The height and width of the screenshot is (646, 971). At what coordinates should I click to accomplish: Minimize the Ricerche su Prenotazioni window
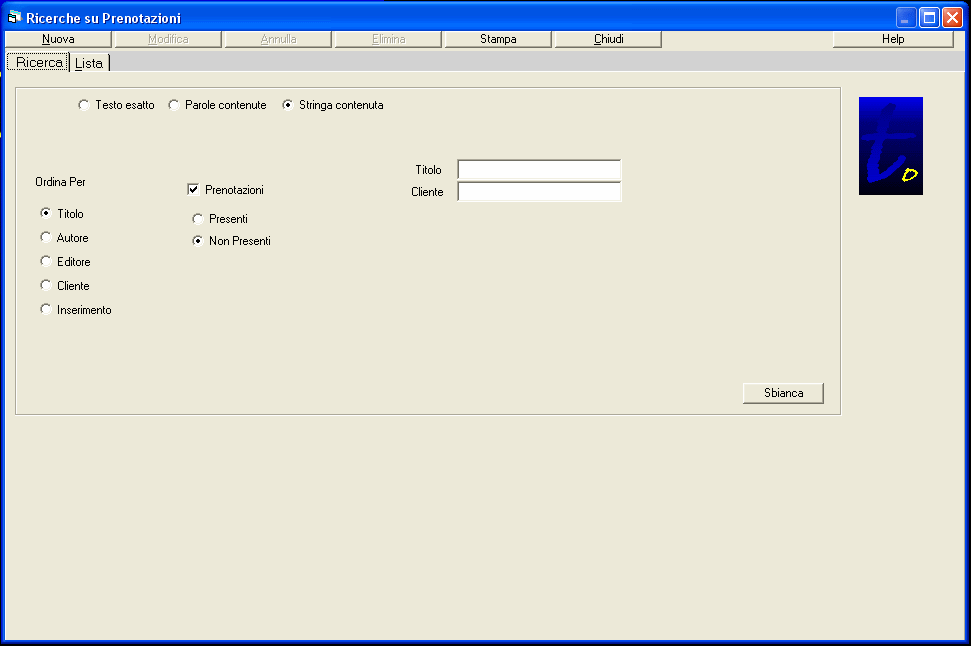905,18
